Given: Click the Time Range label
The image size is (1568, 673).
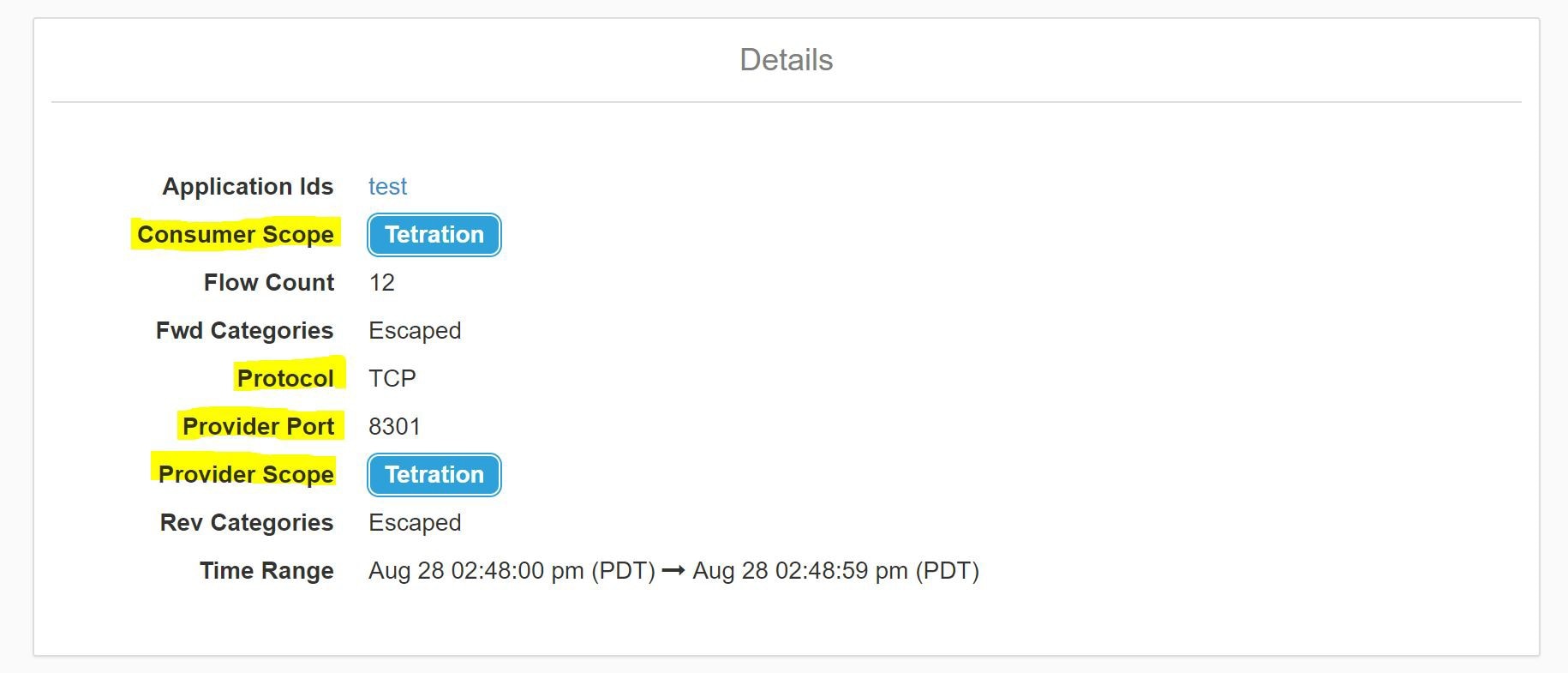Looking at the screenshot, I should (266, 570).
